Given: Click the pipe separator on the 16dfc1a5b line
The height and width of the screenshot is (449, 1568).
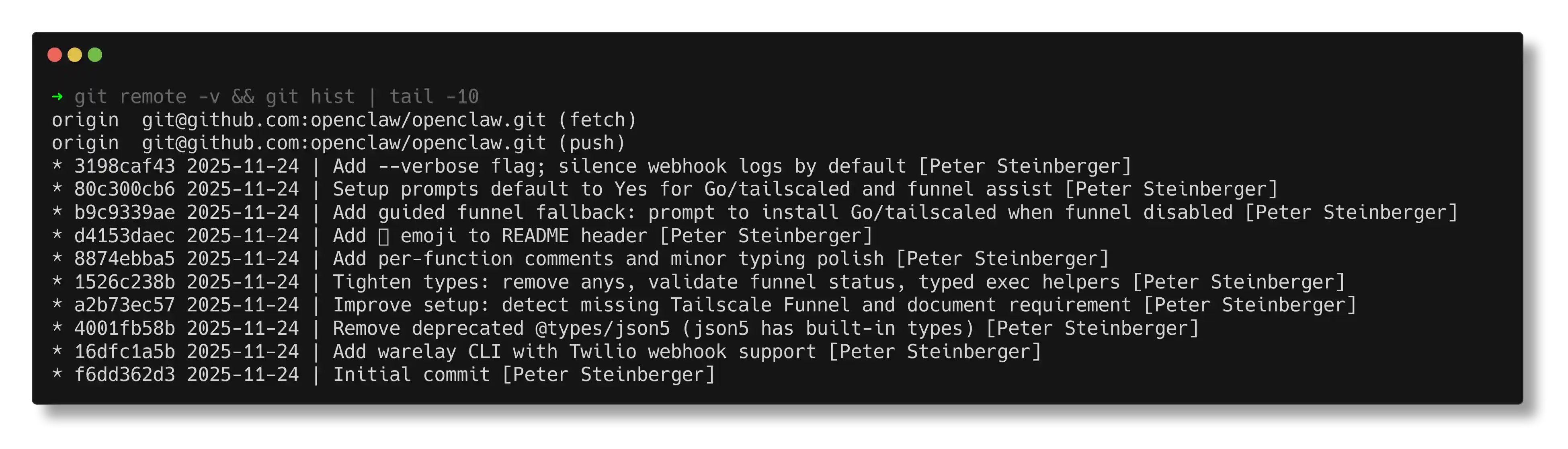Looking at the screenshot, I should [x=316, y=352].
